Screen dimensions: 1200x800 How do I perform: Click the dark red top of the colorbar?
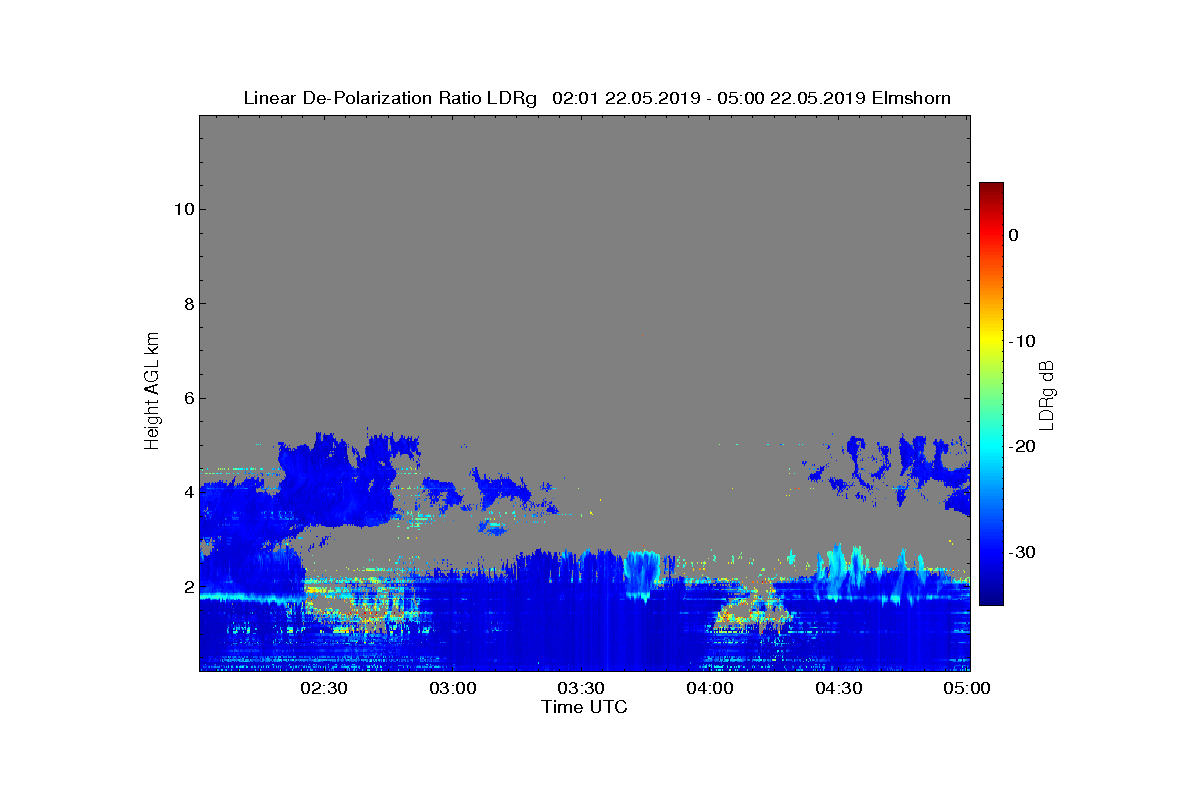point(991,190)
